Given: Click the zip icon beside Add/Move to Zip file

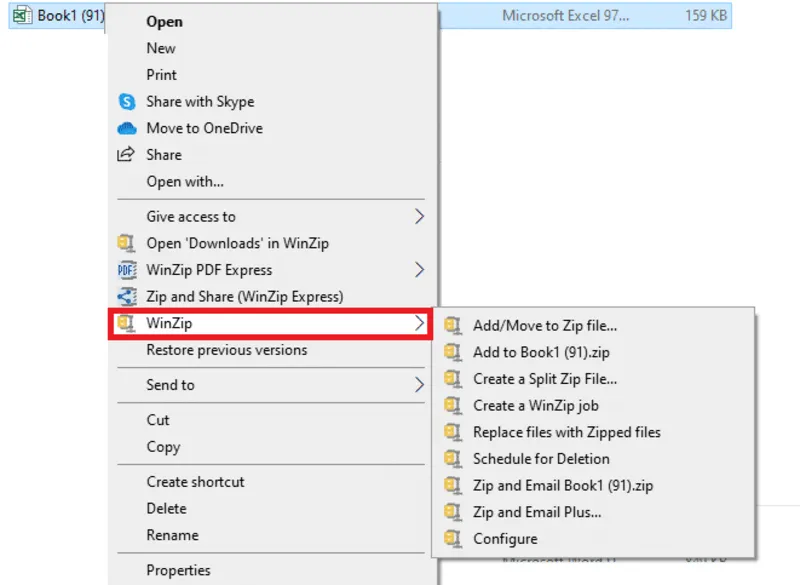Looking at the screenshot, I should 452,326.
